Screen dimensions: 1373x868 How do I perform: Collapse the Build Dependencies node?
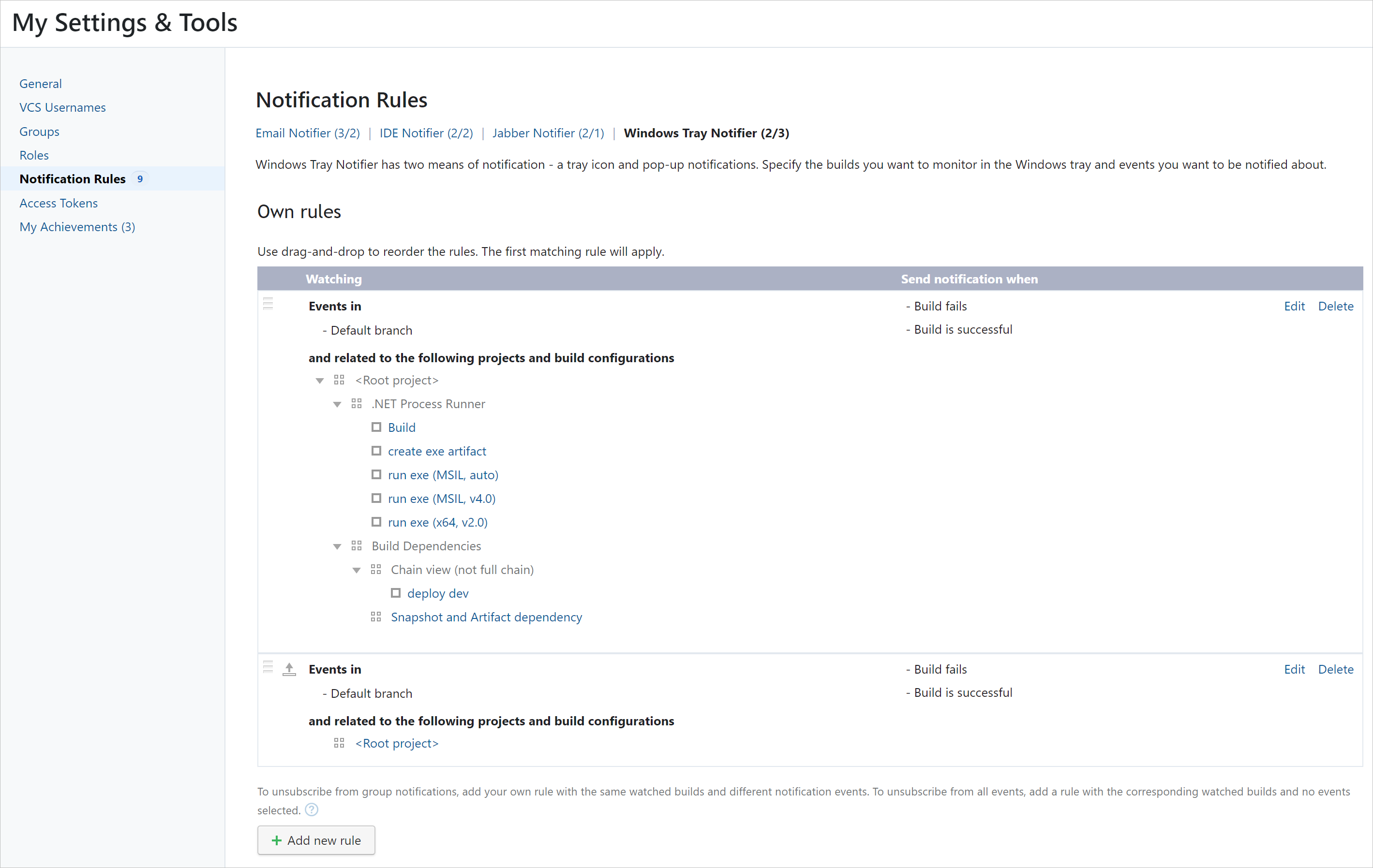[x=338, y=545]
